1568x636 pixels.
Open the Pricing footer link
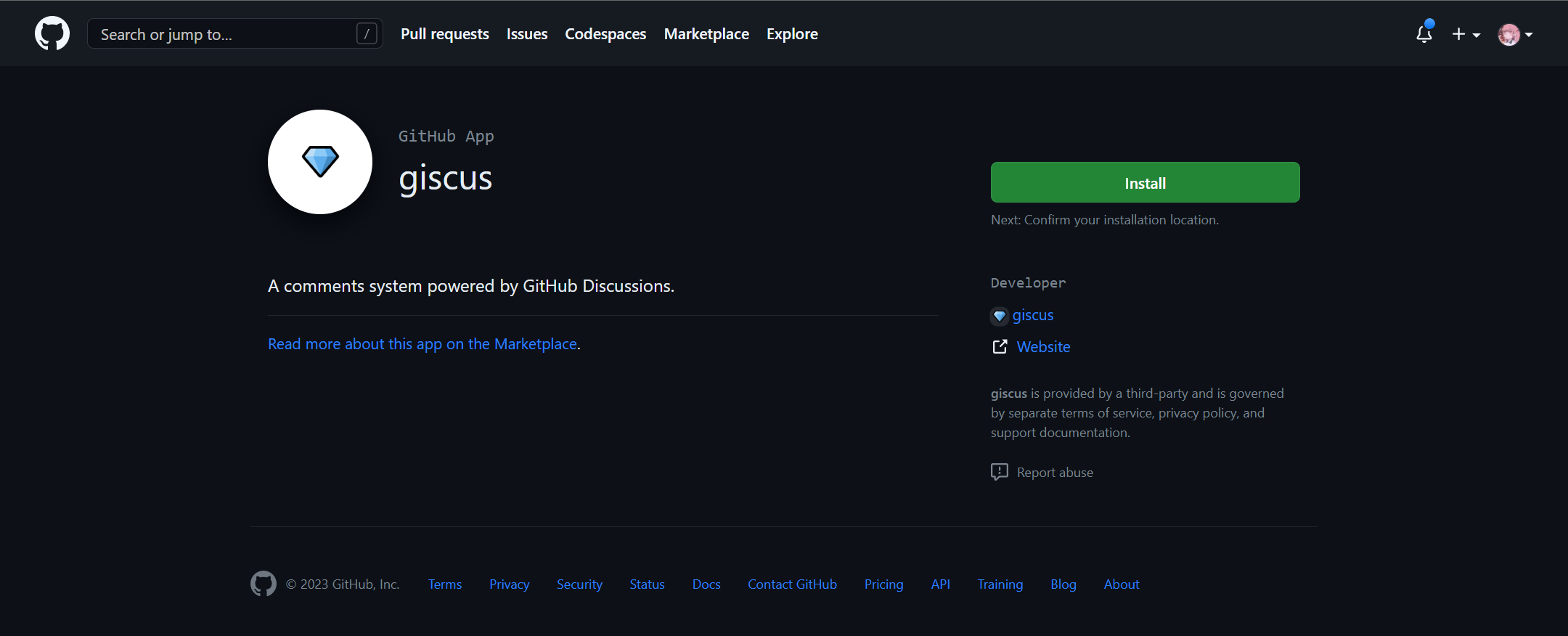[883, 584]
